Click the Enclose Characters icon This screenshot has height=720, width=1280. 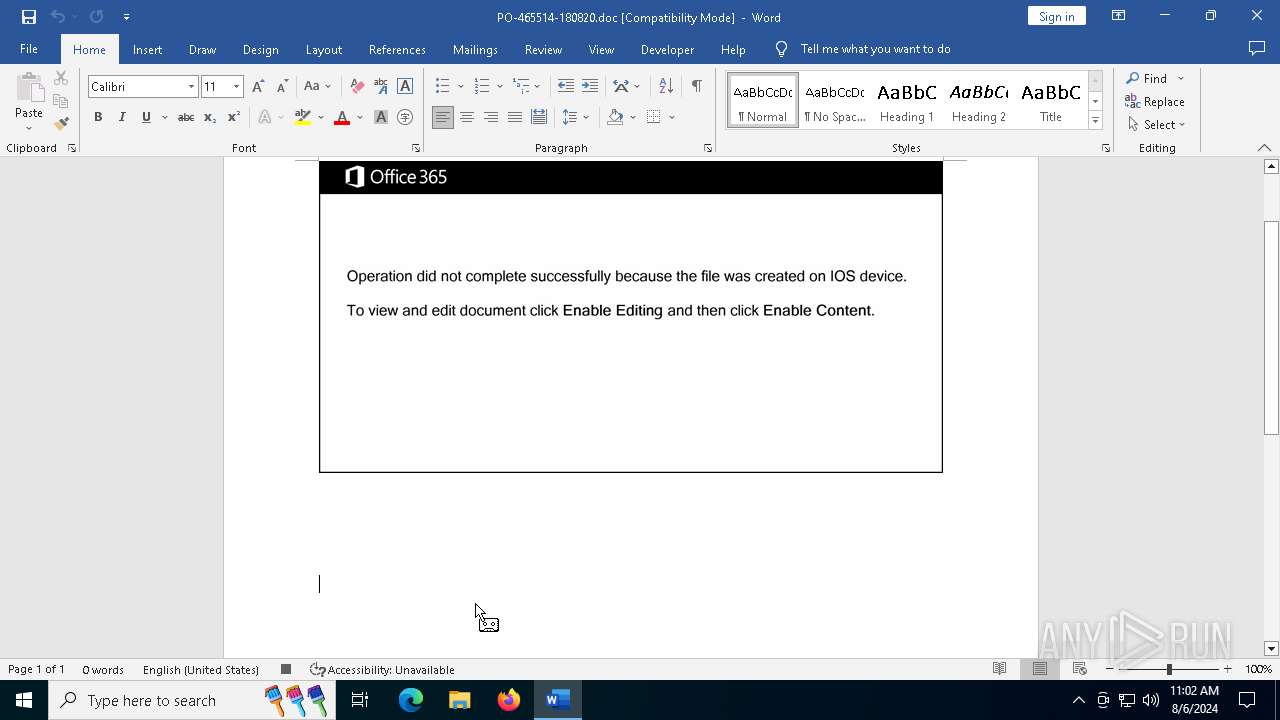[x=405, y=117]
